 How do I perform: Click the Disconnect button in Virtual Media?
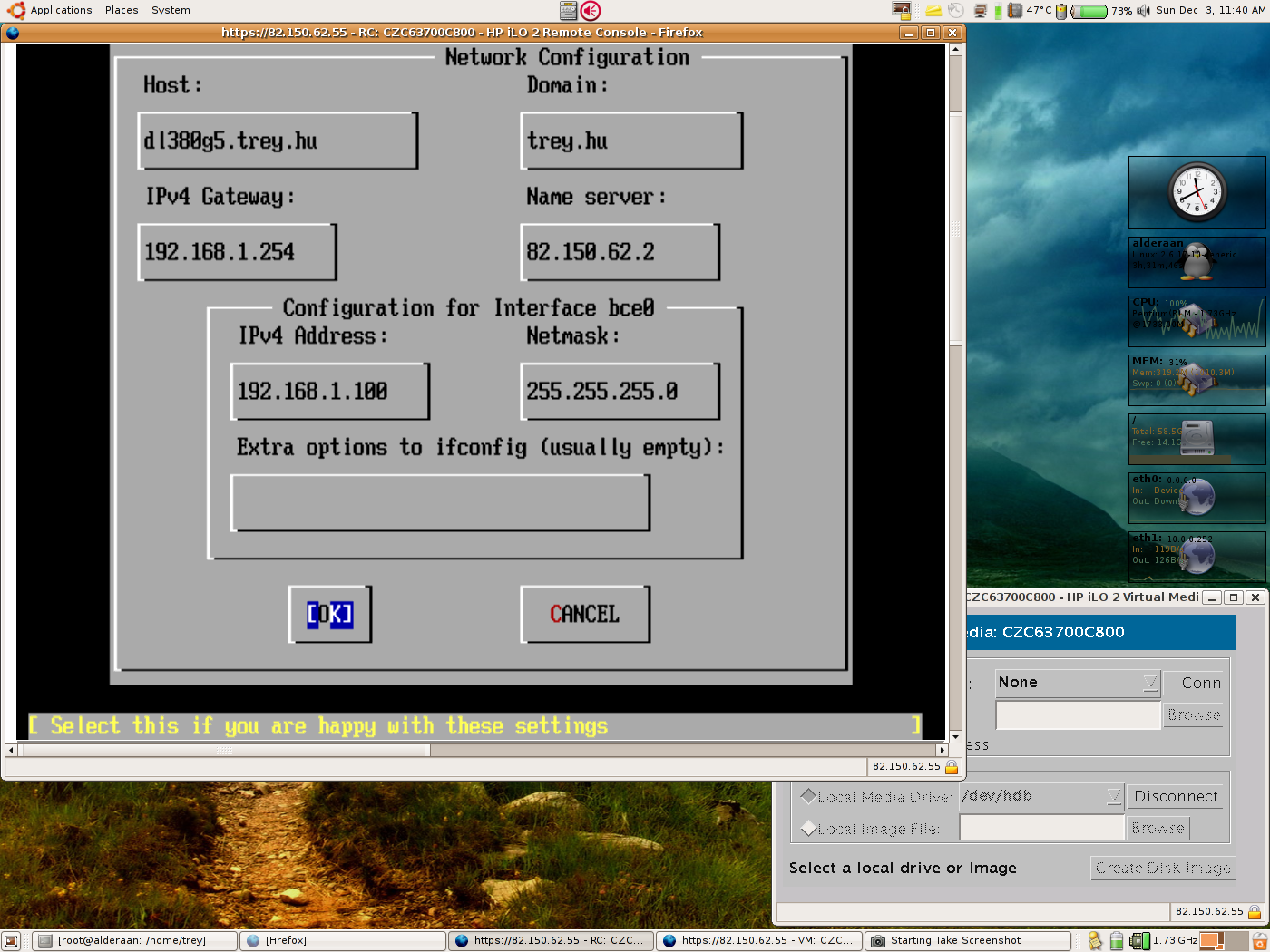[1176, 797]
